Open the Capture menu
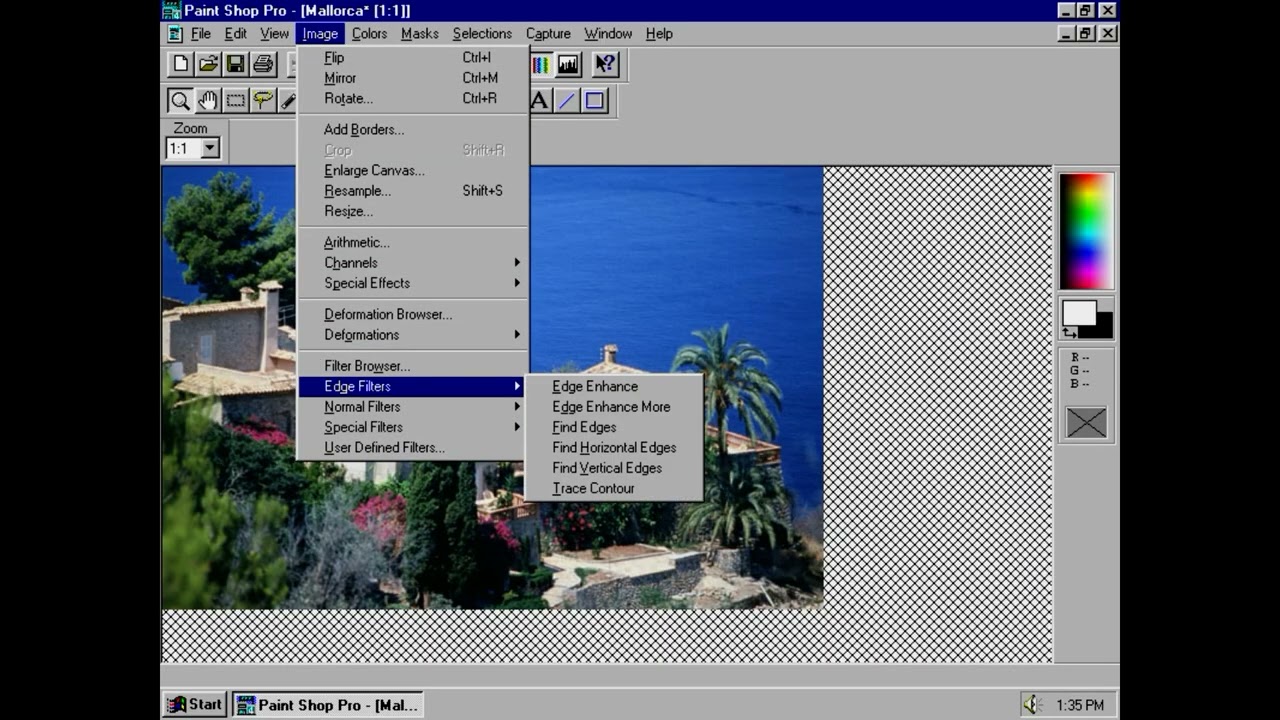1280x720 pixels. click(x=548, y=33)
